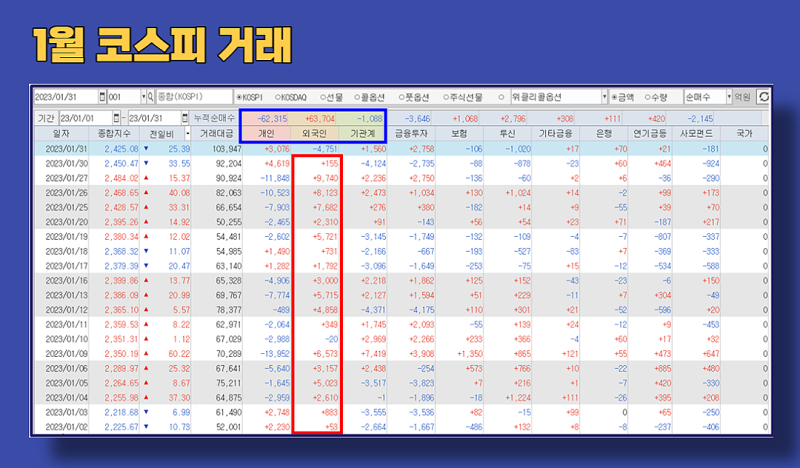
Task: Click the 억원 unit button
Action: pos(742,96)
